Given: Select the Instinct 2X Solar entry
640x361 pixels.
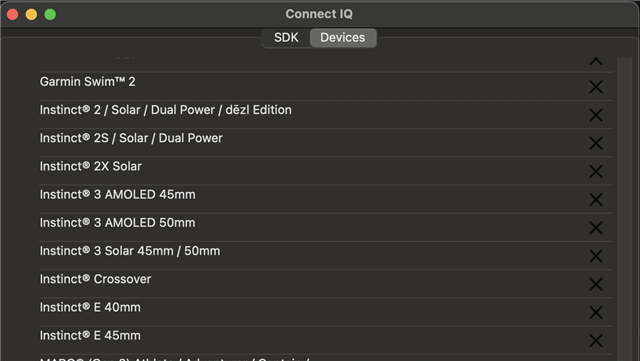Looking at the screenshot, I should (x=326, y=171).
